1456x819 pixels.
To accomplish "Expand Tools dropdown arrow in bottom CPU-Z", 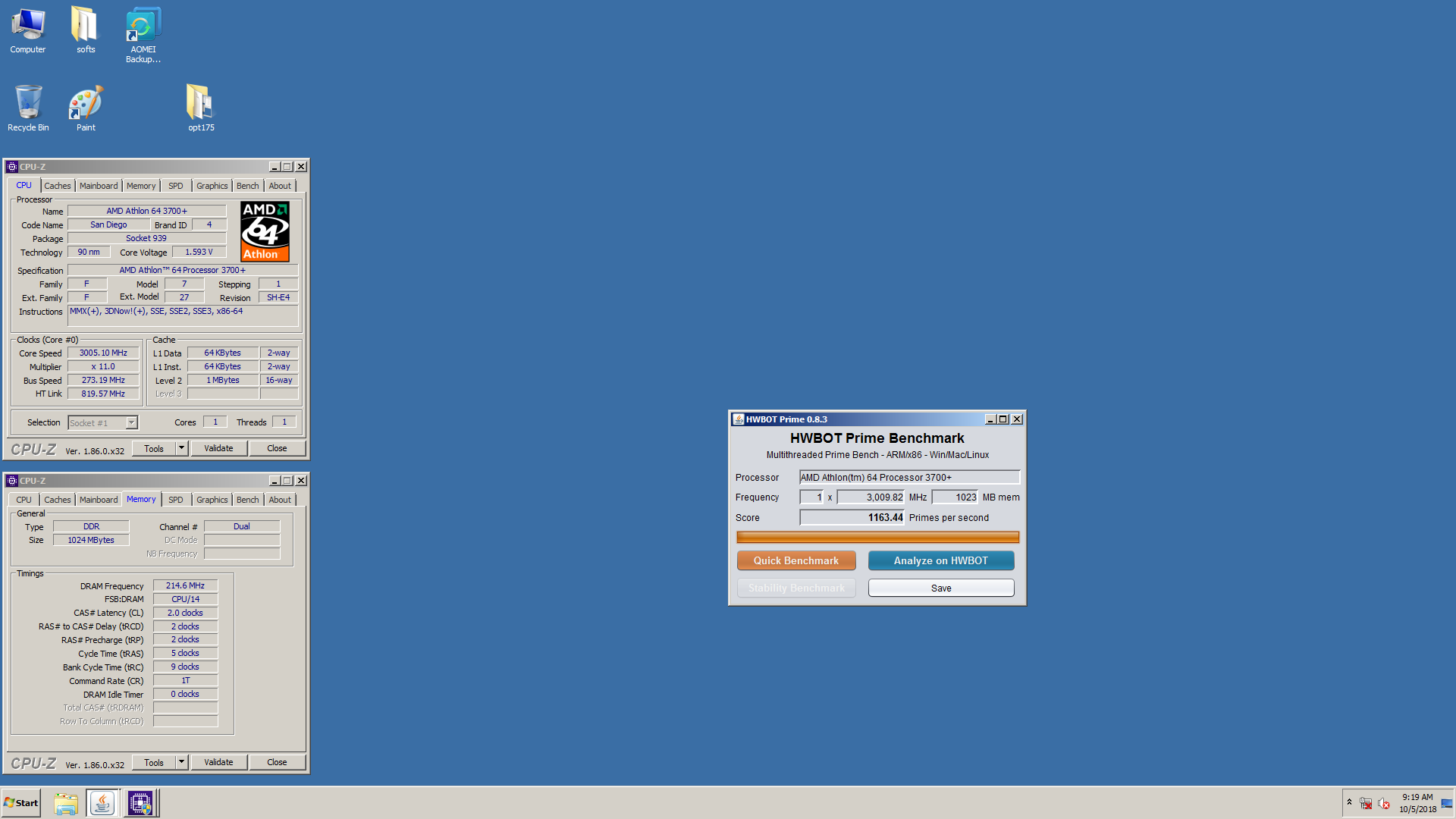I will pyautogui.click(x=181, y=762).
